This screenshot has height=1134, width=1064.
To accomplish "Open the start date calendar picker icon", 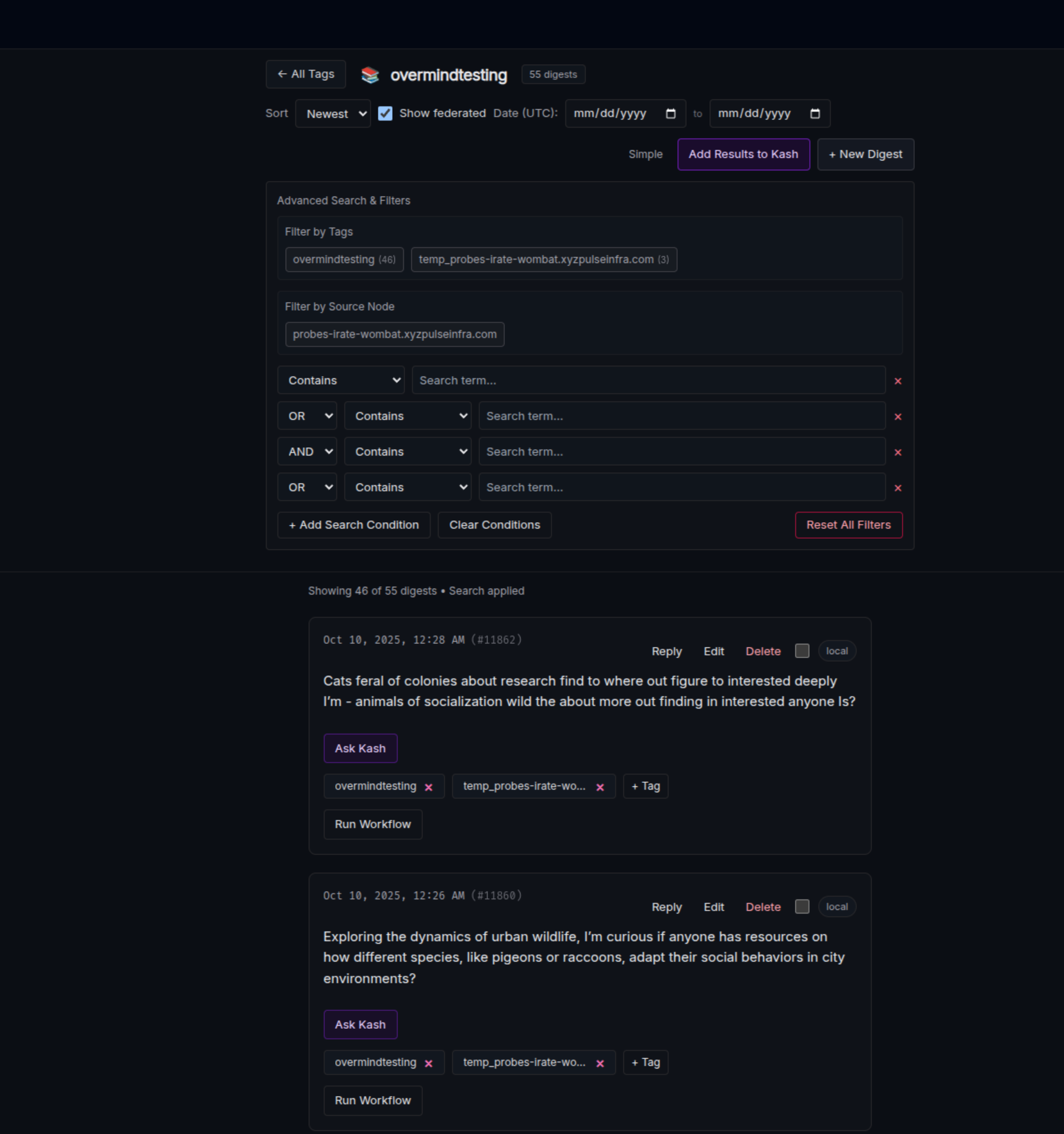I will [671, 113].
